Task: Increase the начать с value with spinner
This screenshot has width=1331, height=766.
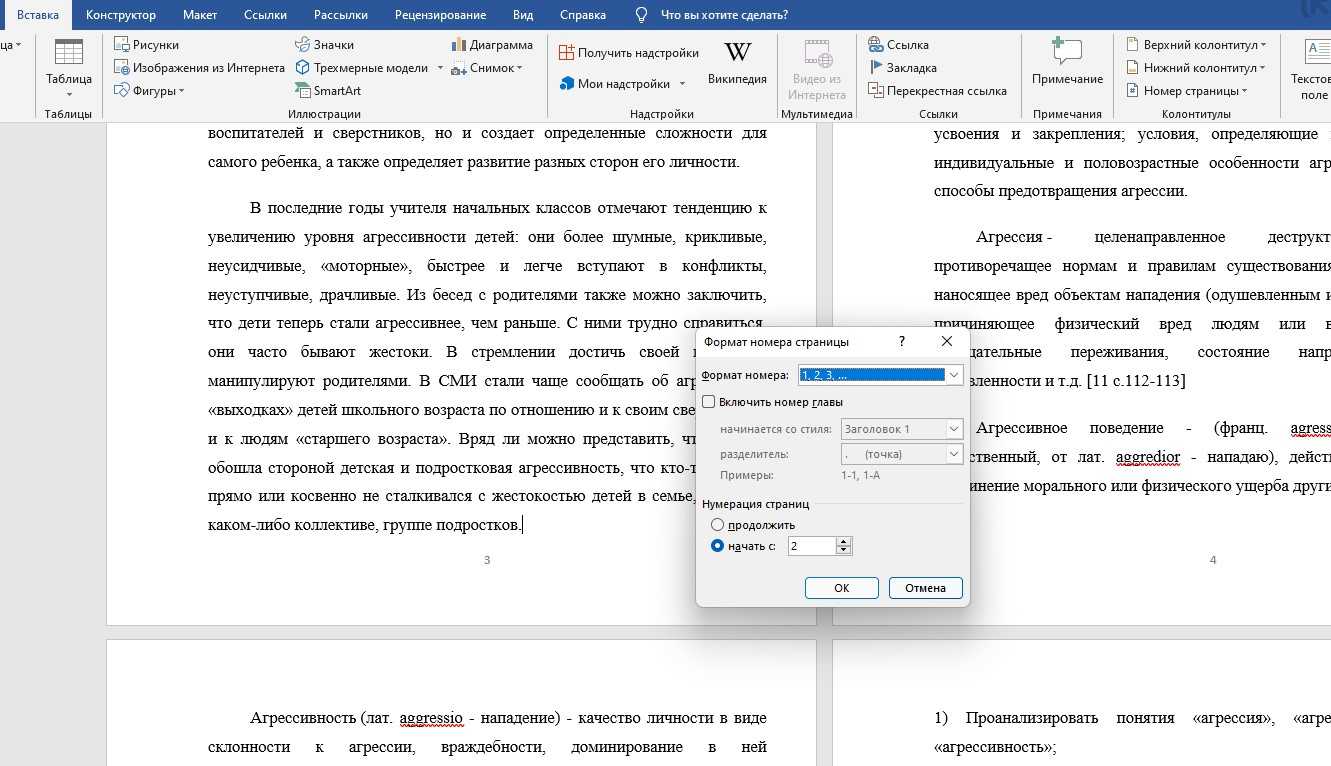Action: tap(844, 542)
